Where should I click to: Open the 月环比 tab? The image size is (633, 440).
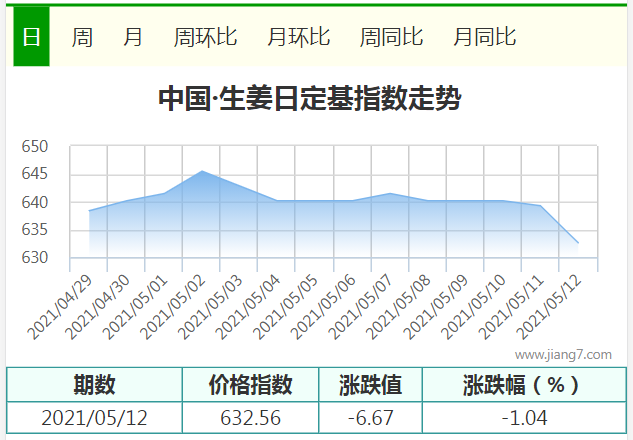click(298, 37)
